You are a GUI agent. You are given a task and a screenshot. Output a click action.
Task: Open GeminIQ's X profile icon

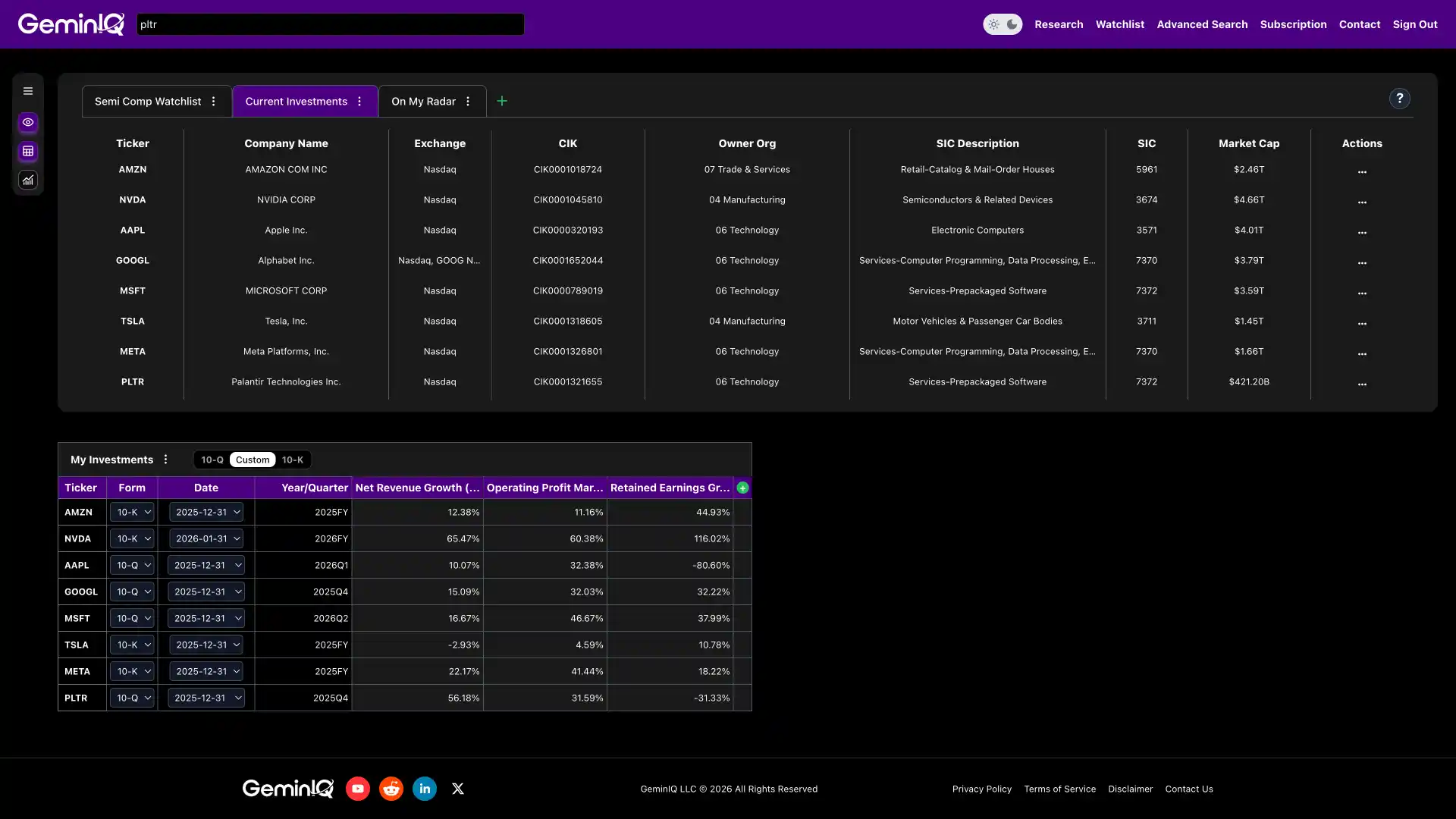click(457, 788)
